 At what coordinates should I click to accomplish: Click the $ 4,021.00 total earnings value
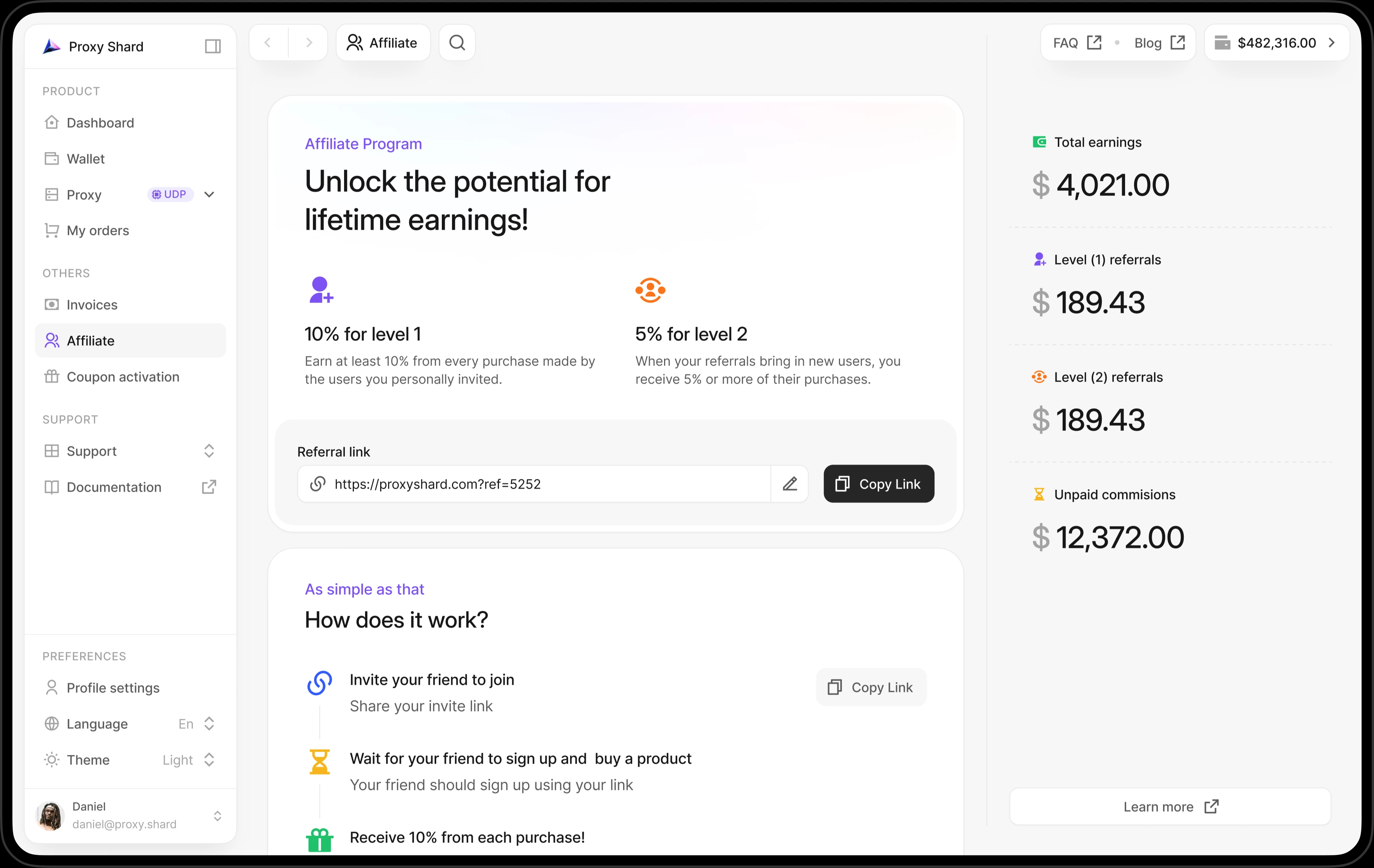(1101, 185)
